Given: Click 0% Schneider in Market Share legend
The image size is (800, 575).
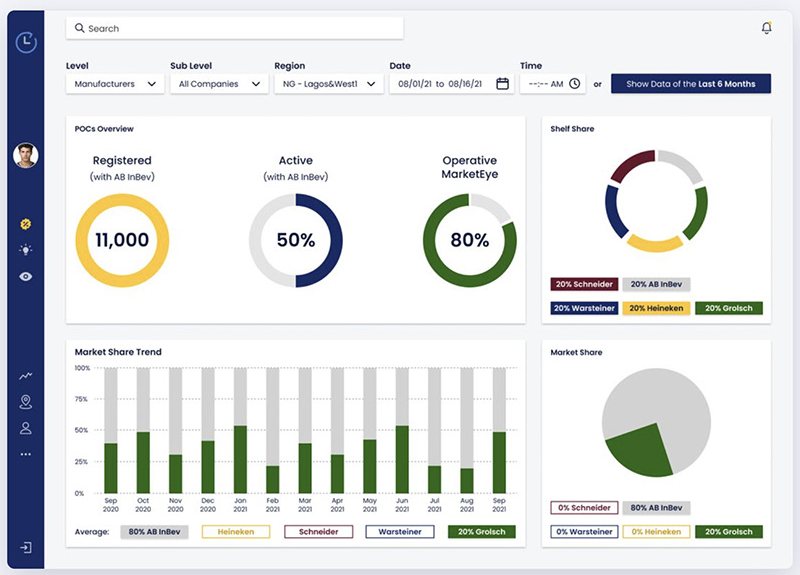Looking at the screenshot, I should pos(584,508).
